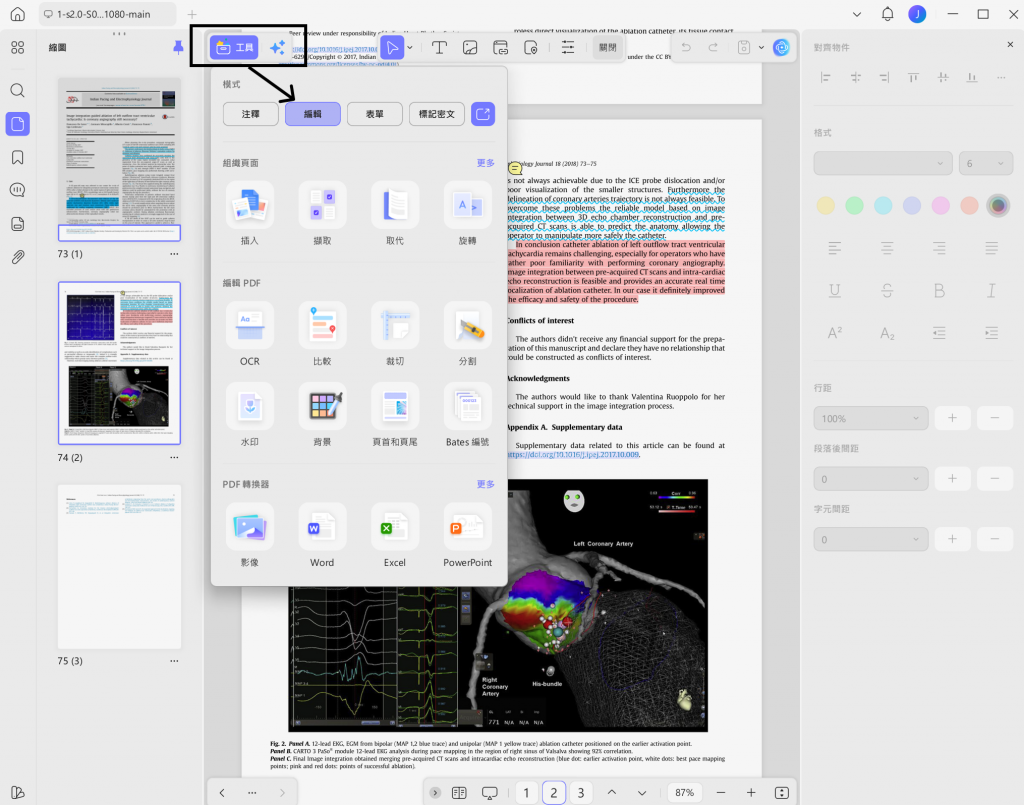Open the line spacing 100% dropdown
The image size is (1024, 805).
coord(871,418)
